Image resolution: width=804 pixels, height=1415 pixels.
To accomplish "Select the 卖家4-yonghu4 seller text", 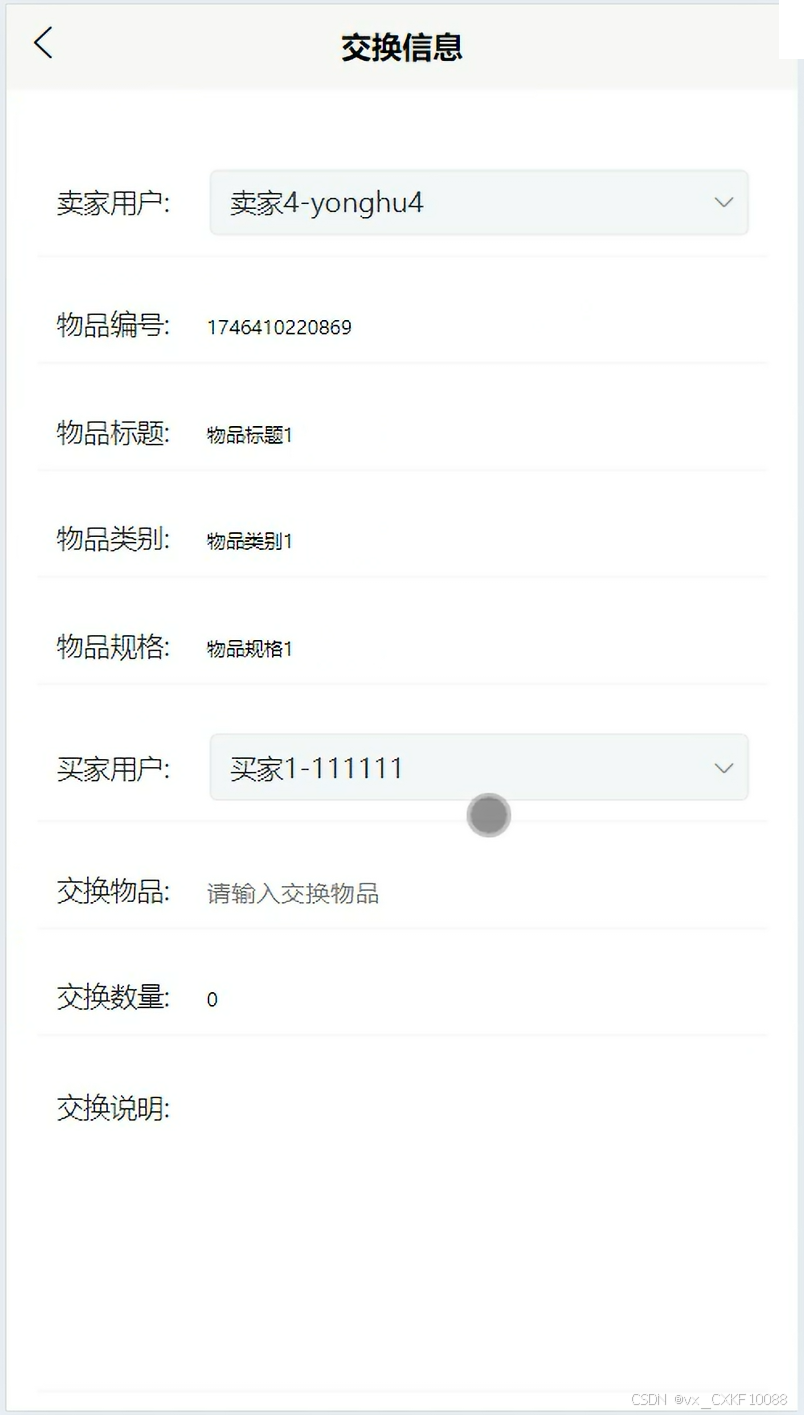I will (327, 203).
